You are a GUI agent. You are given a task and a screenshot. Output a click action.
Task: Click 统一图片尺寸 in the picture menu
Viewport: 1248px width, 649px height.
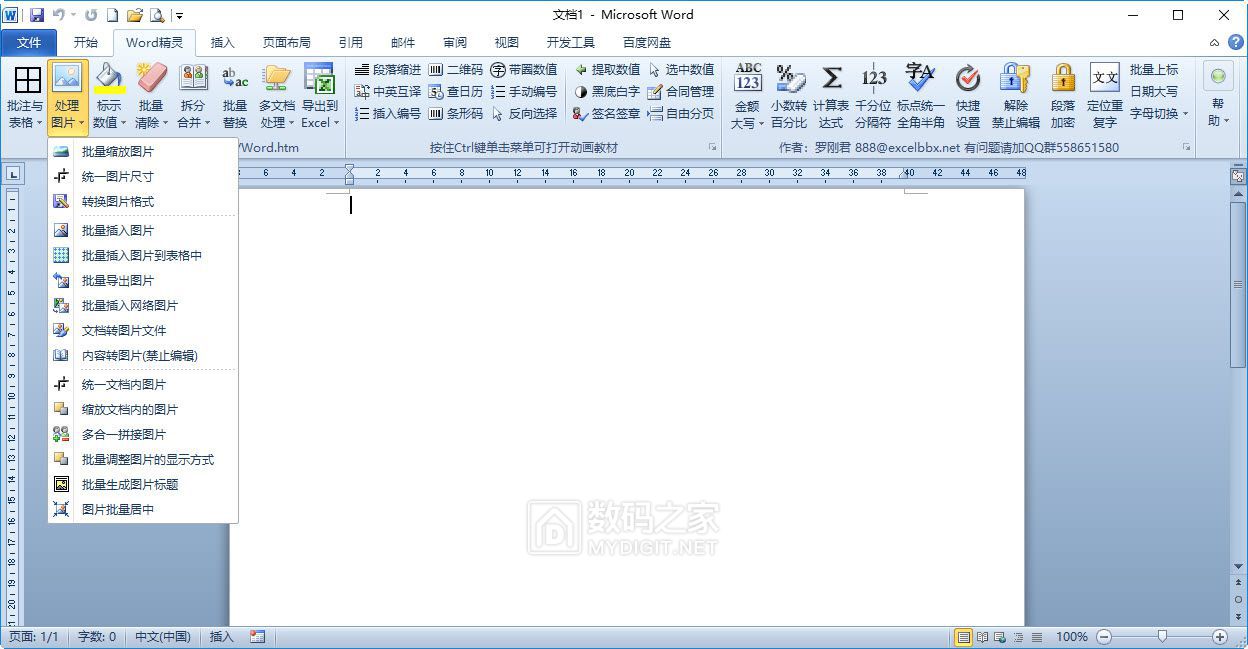point(113,176)
